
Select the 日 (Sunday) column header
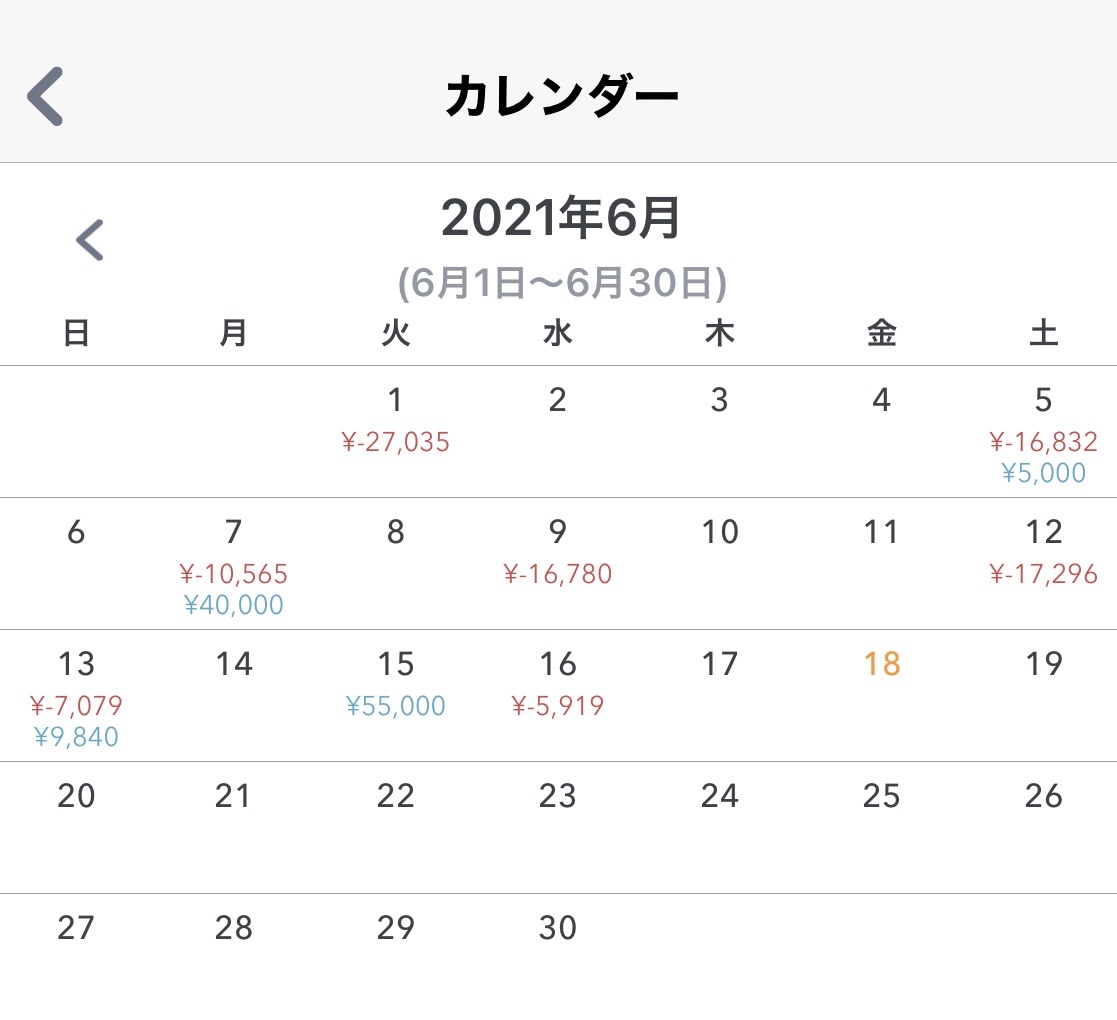[75, 333]
